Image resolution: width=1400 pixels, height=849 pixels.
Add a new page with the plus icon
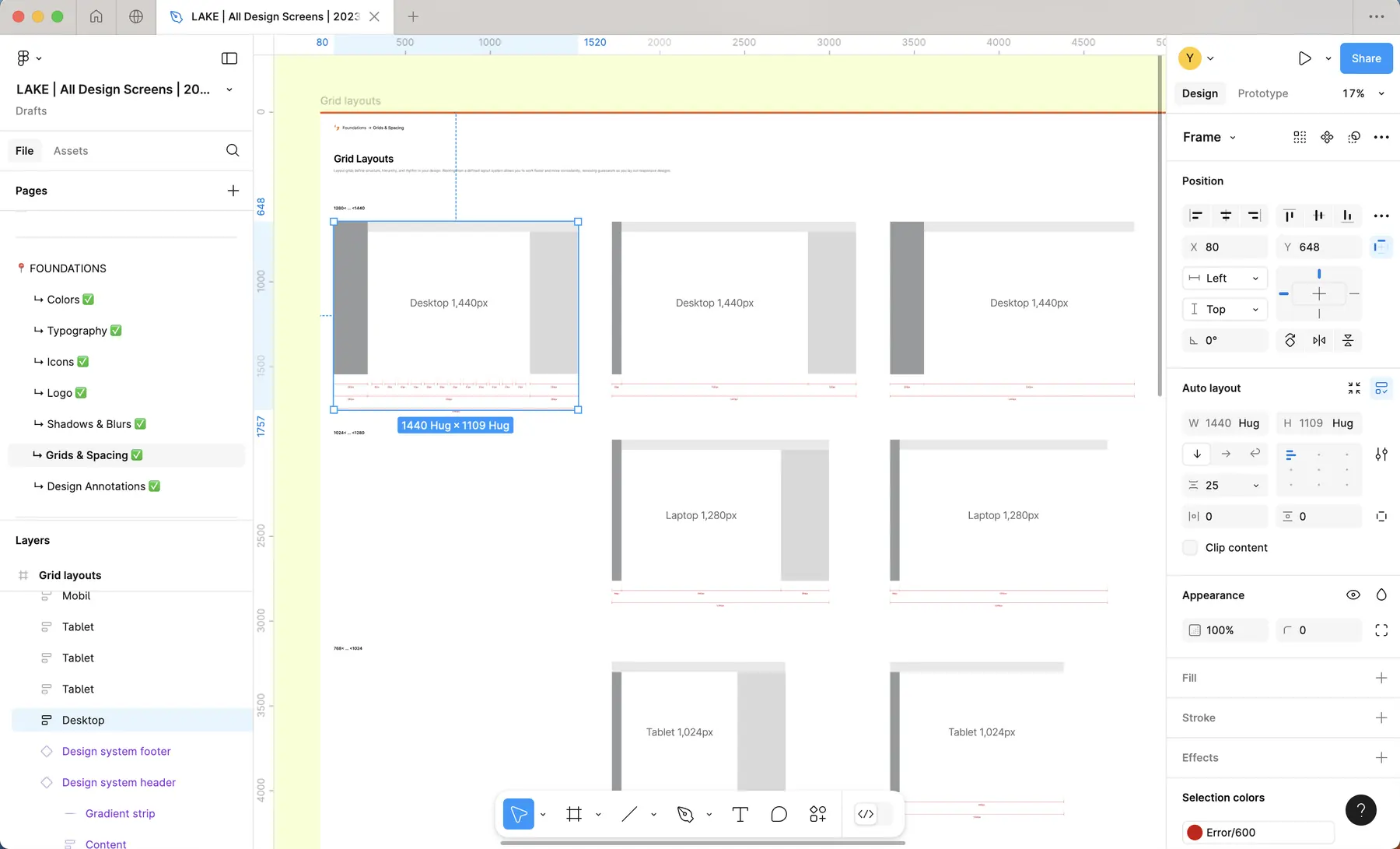point(233,191)
